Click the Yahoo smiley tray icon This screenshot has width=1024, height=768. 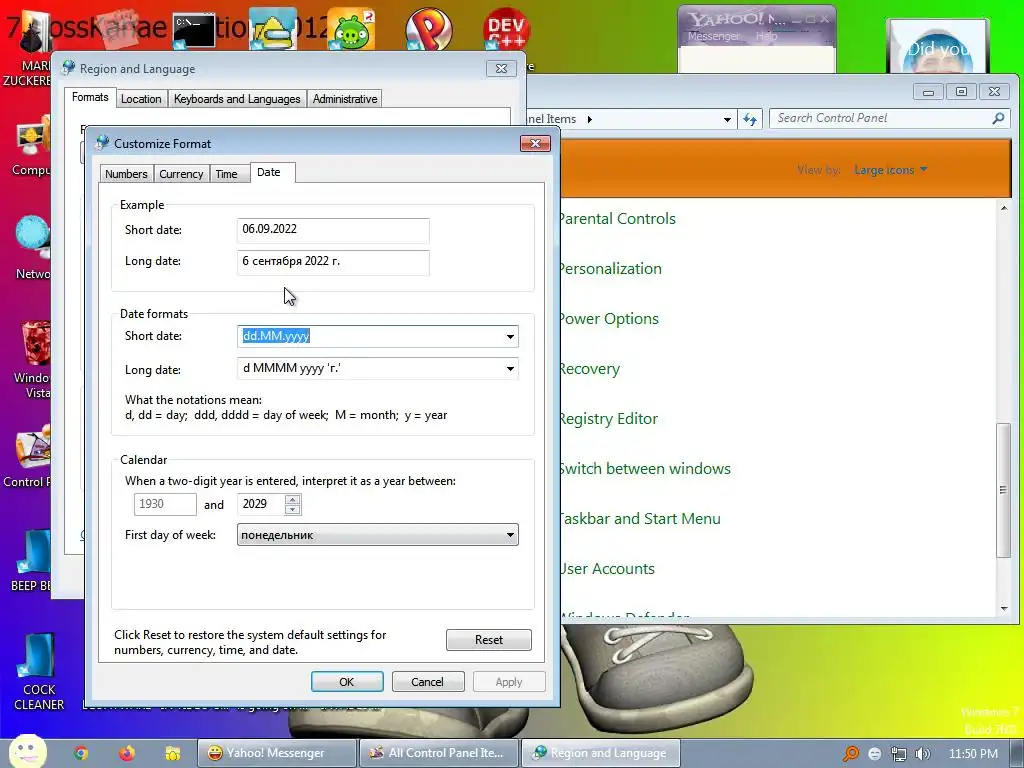pos(875,754)
